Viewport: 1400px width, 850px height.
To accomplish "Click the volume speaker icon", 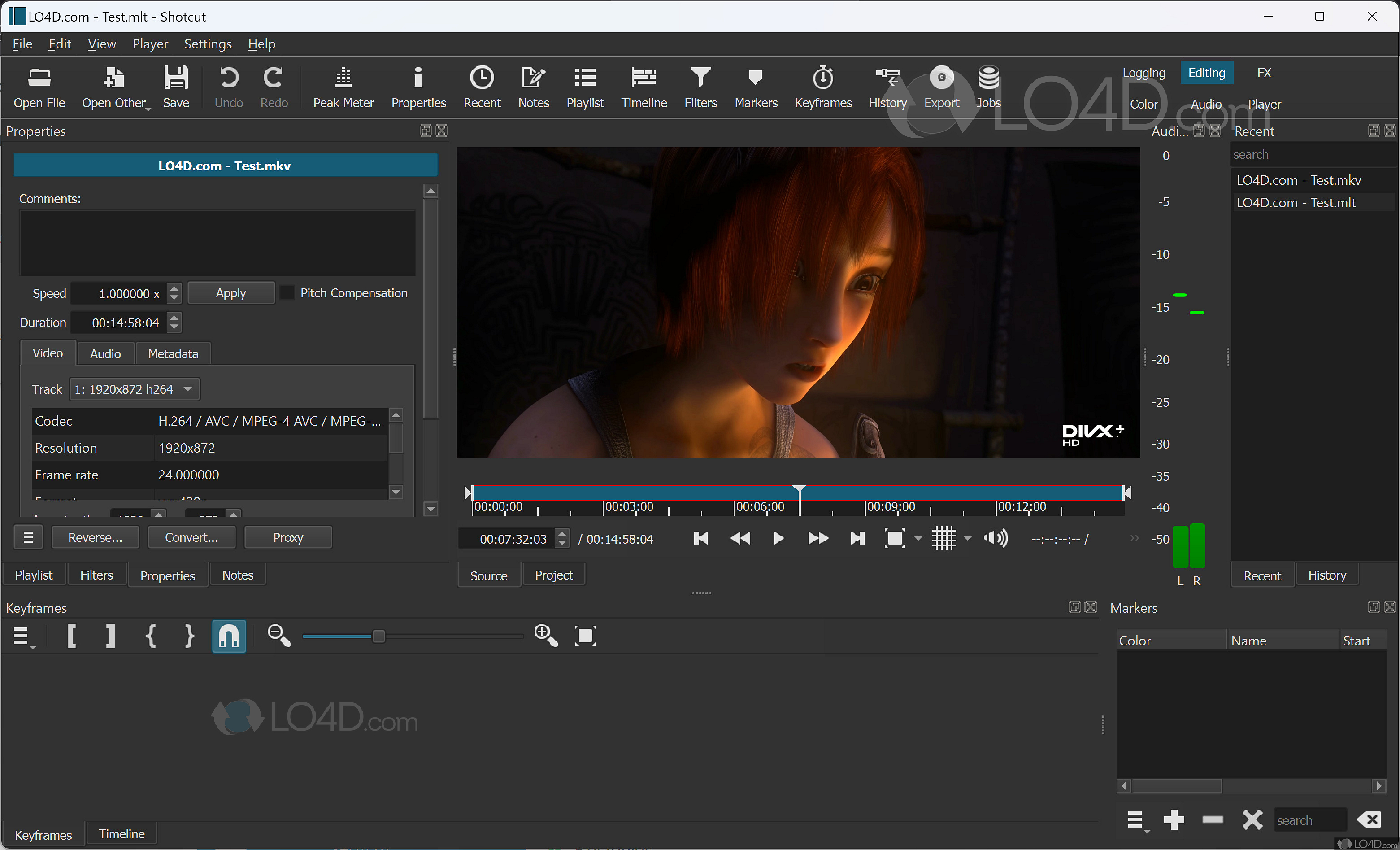I will [996, 538].
